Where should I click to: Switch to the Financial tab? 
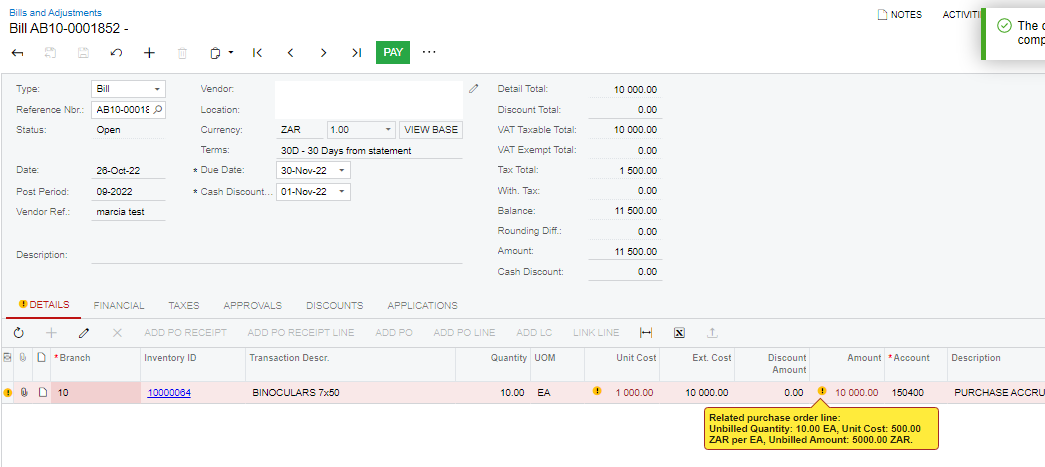pos(119,305)
